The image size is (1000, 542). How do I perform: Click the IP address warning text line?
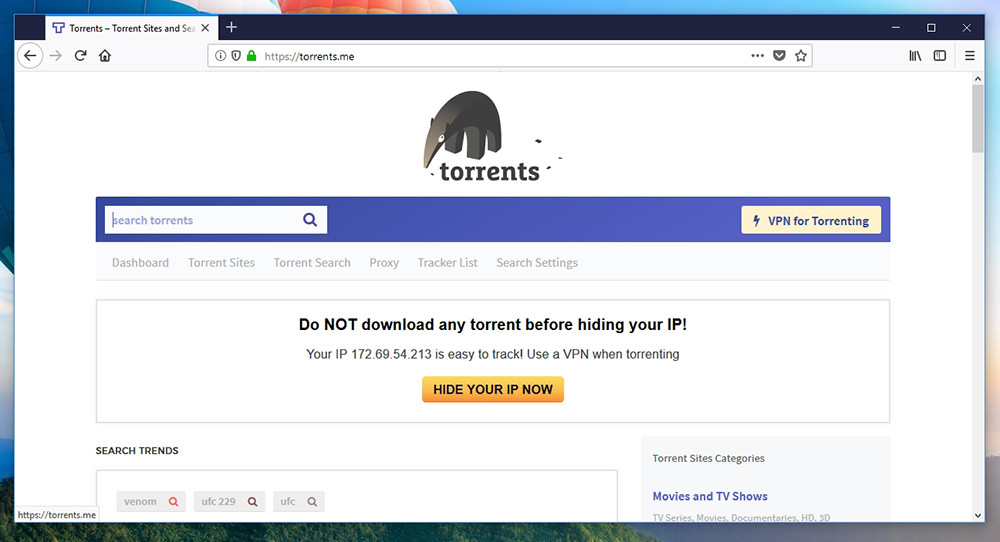[492, 355]
